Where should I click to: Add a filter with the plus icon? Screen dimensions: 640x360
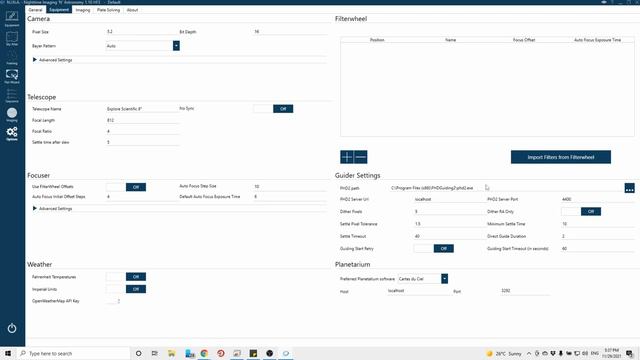347,157
